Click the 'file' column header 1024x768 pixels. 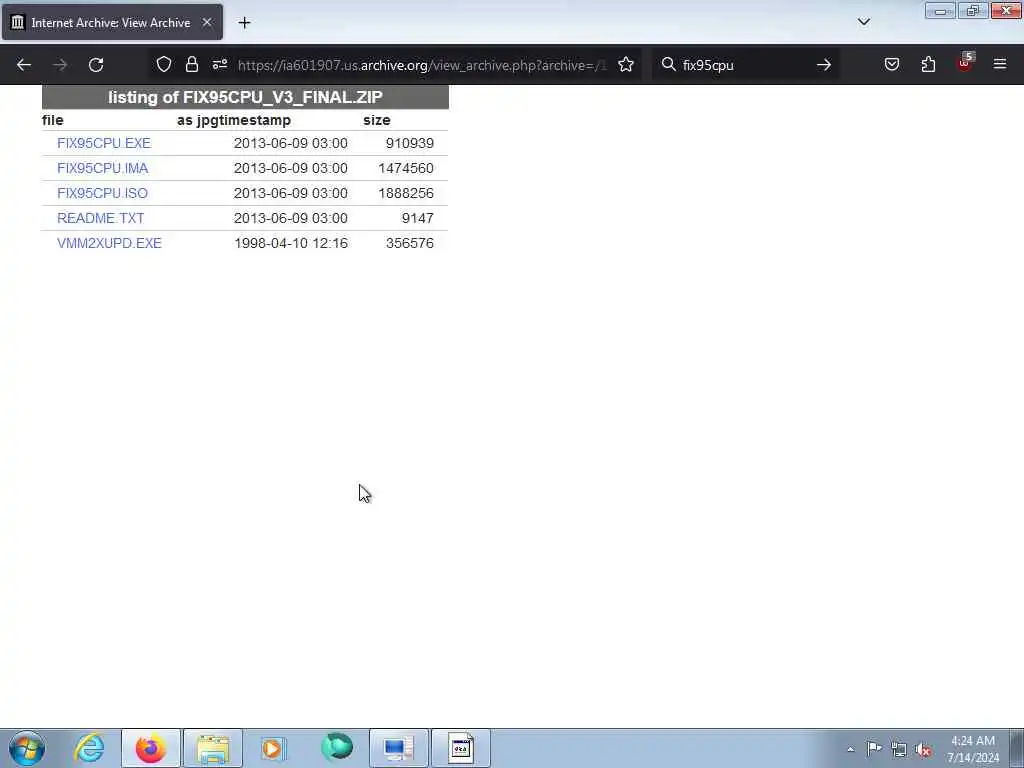53,120
